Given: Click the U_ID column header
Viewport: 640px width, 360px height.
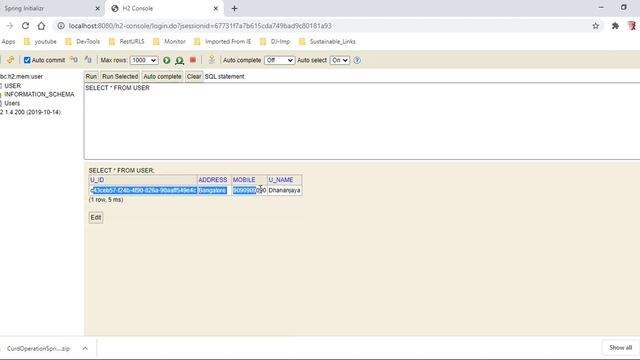Looking at the screenshot, I should coord(143,180).
